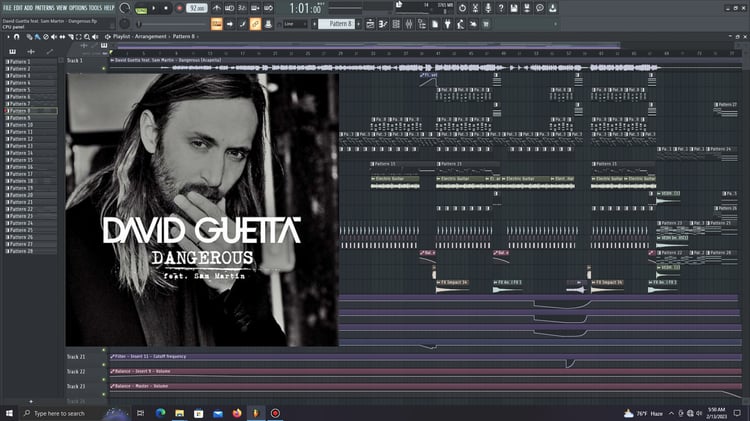Click the 92 tempo field

coord(197,8)
